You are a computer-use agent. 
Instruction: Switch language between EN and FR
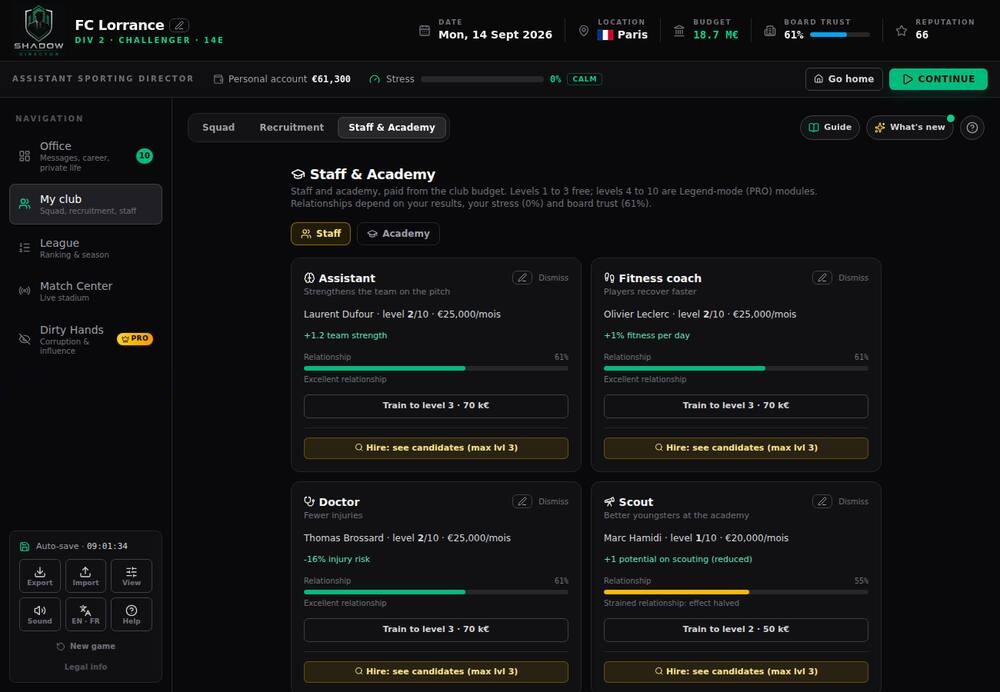click(x=85, y=614)
